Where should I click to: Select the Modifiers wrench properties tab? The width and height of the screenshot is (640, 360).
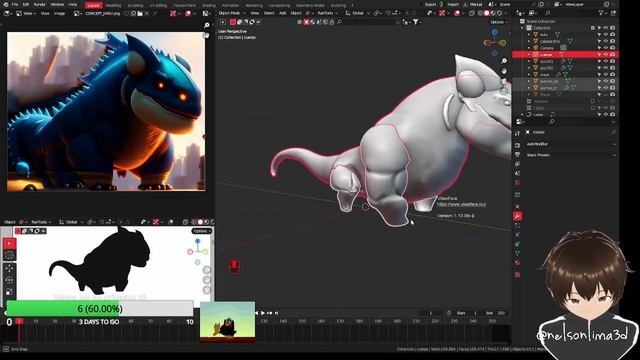[518, 216]
